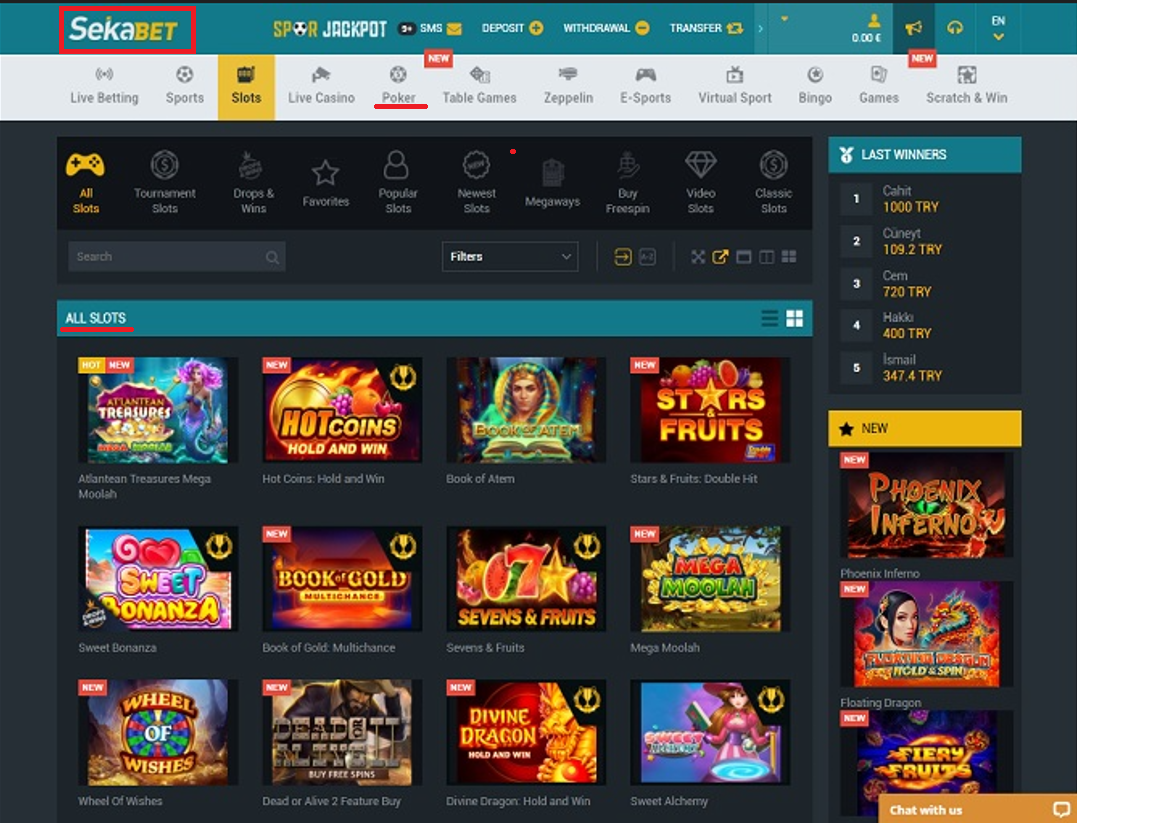Click the SekaBet logo
The image size is (1152, 823).
click(x=123, y=29)
